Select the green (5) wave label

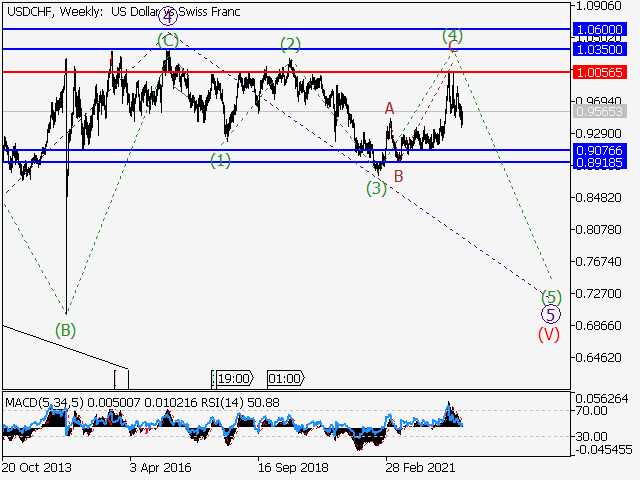(x=551, y=297)
